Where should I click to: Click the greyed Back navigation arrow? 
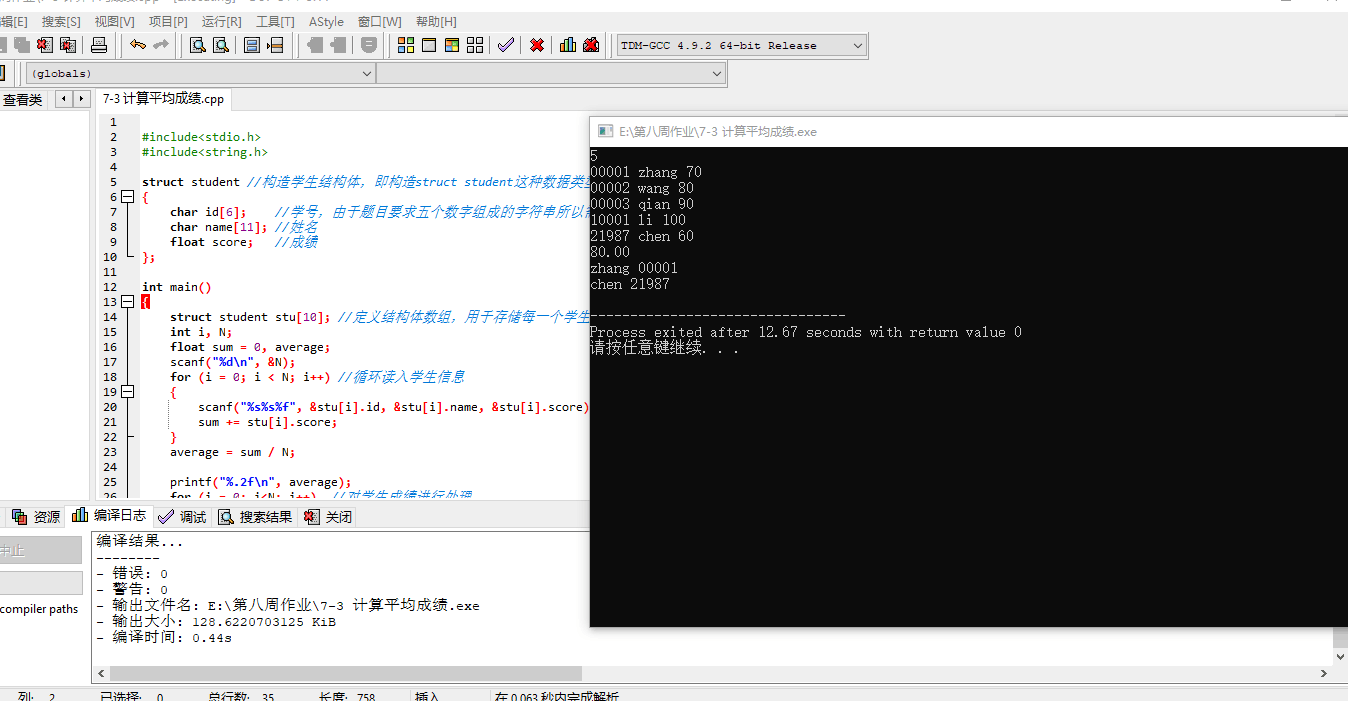[x=315, y=45]
